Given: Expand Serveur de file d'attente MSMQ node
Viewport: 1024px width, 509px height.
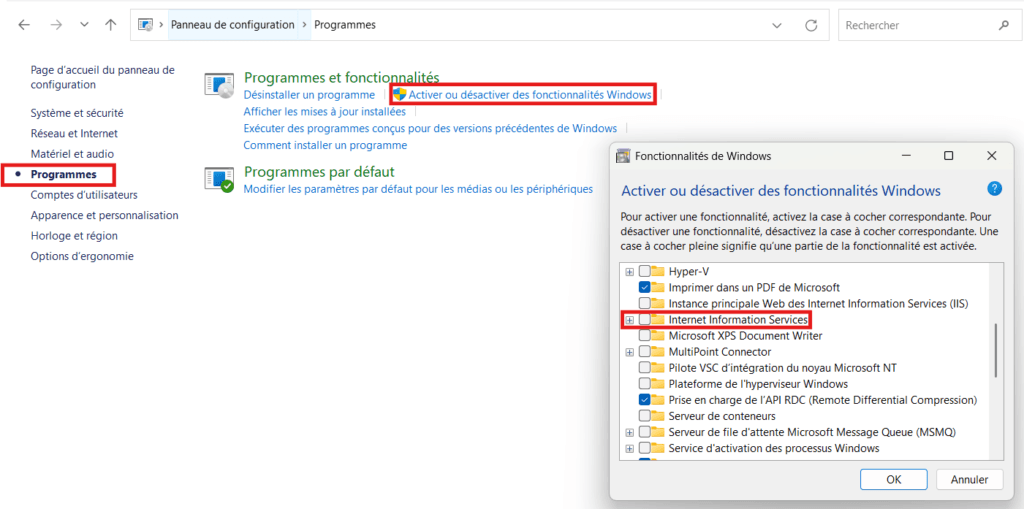Looking at the screenshot, I should point(630,432).
